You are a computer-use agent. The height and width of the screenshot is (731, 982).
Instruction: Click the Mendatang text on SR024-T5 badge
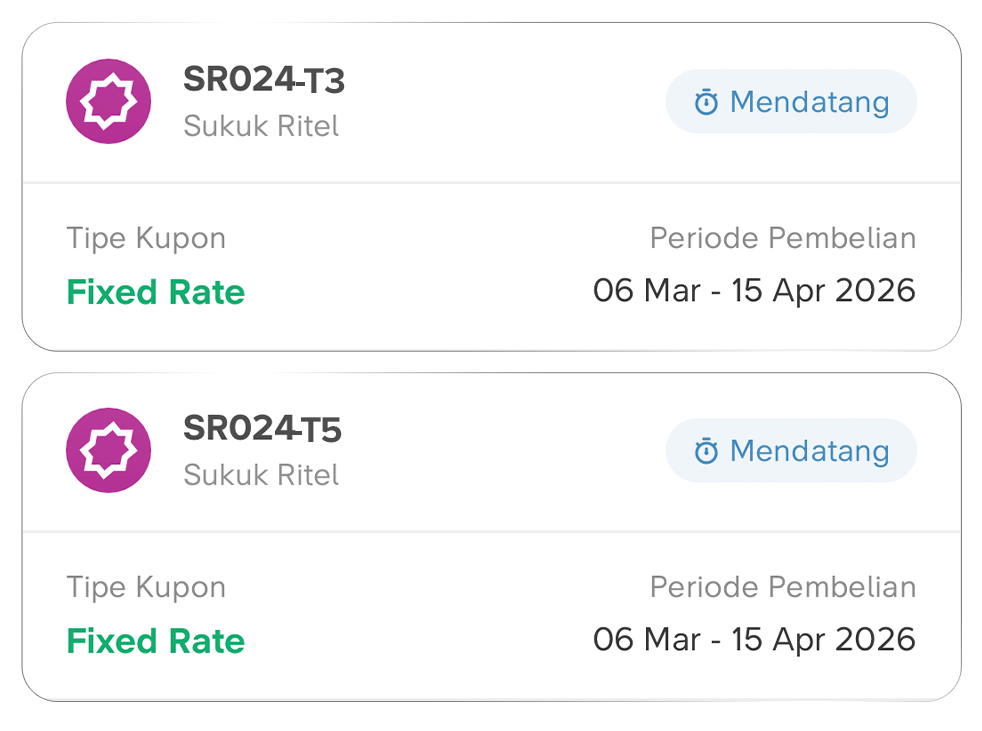pyautogui.click(x=809, y=451)
